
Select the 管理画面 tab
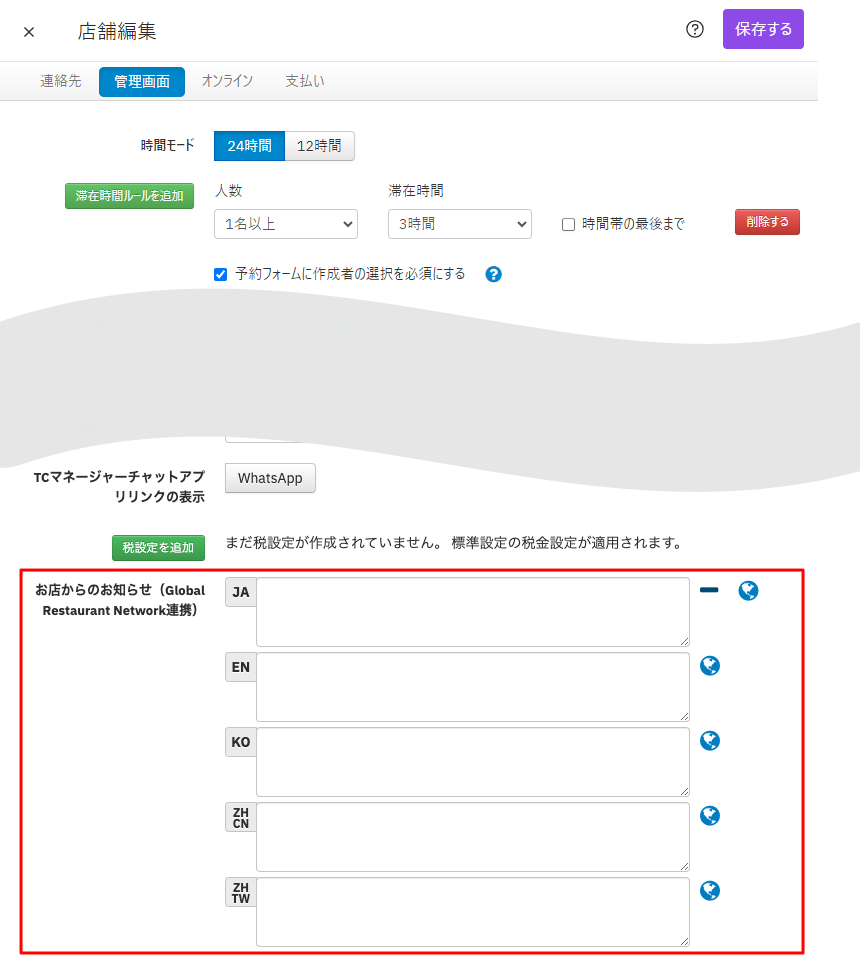[x=141, y=82]
